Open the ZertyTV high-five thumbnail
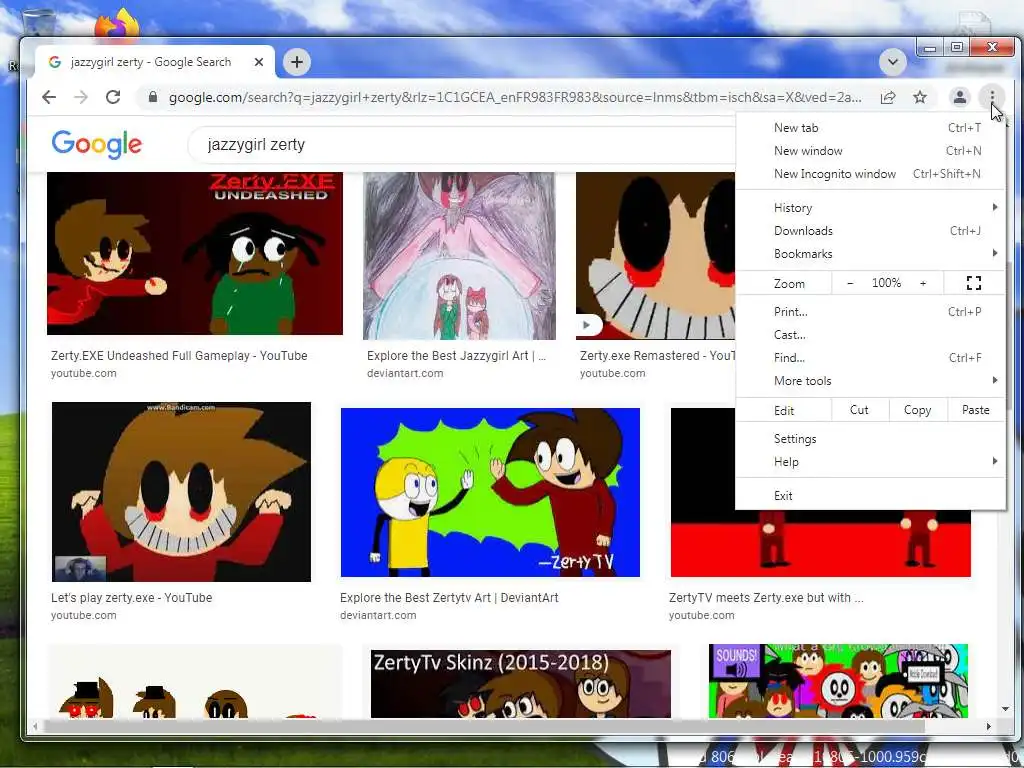The height and width of the screenshot is (768, 1024). click(x=490, y=492)
